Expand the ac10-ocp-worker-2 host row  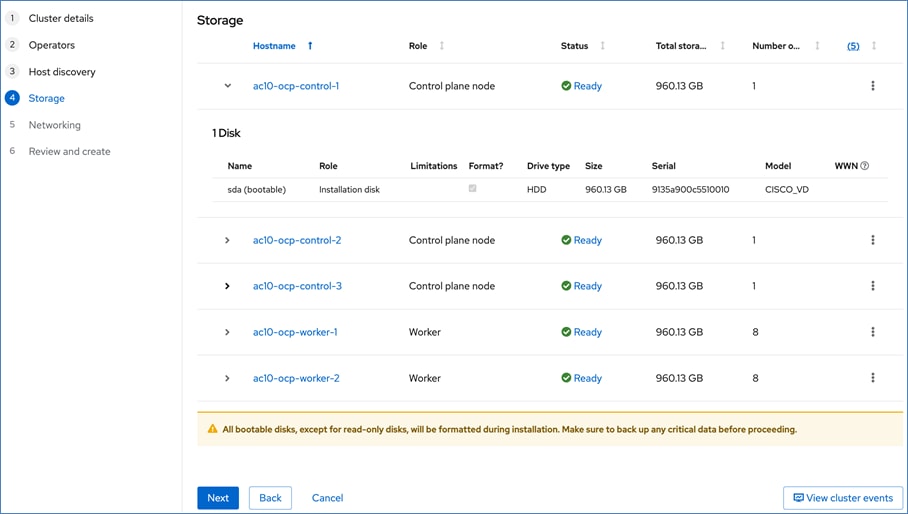click(227, 377)
